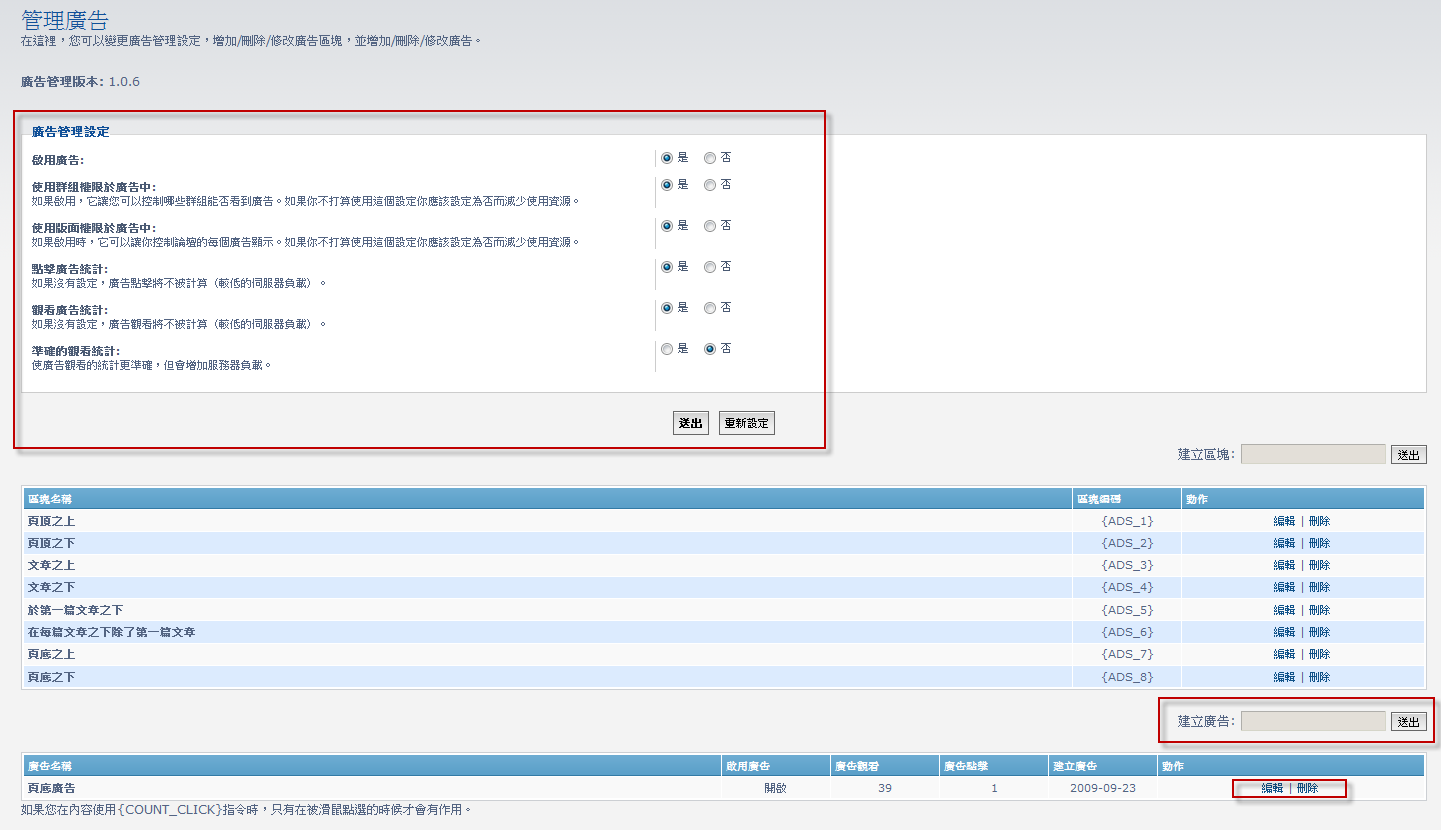Edit the 頁底之上 block
The width and height of the screenshot is (1441, 830).
[1284, 654]
